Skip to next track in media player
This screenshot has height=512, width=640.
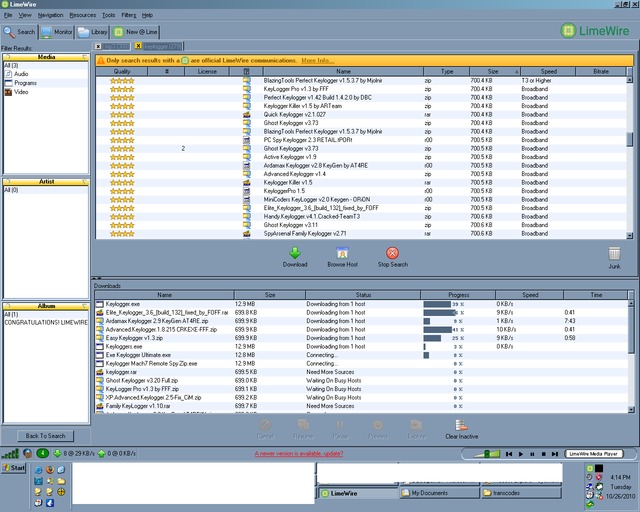coord(555,454)
